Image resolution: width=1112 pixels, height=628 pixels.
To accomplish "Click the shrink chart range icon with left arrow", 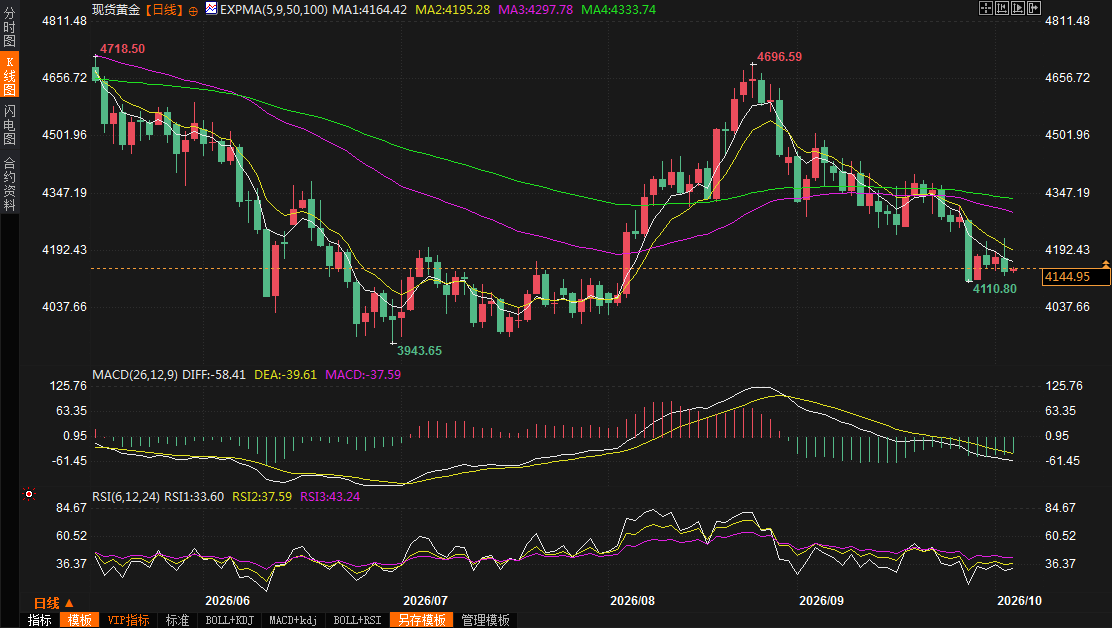I will click(1002, 8).
